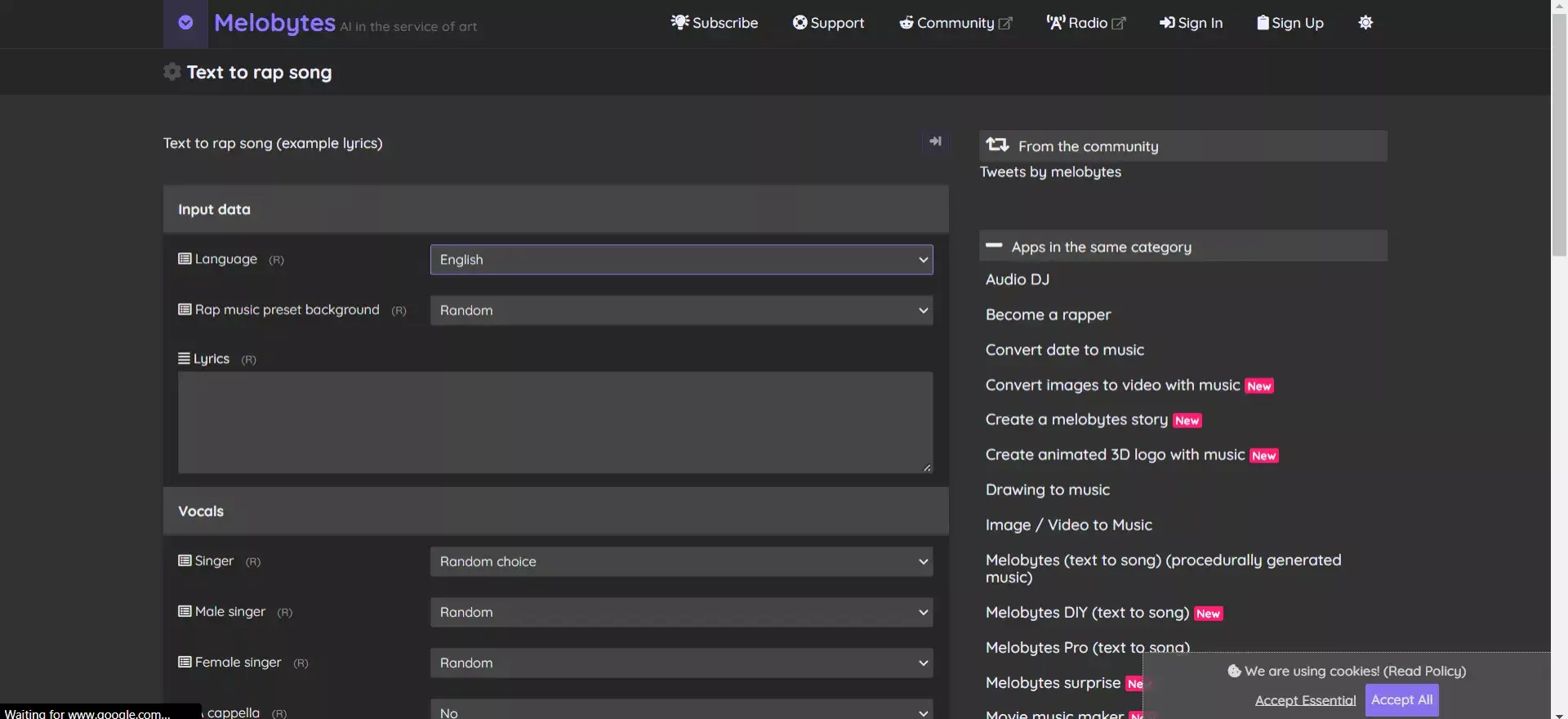Screen dimensions: 1568x719
Task: Open the Audio DJ app link
Action: [1018, 279]
